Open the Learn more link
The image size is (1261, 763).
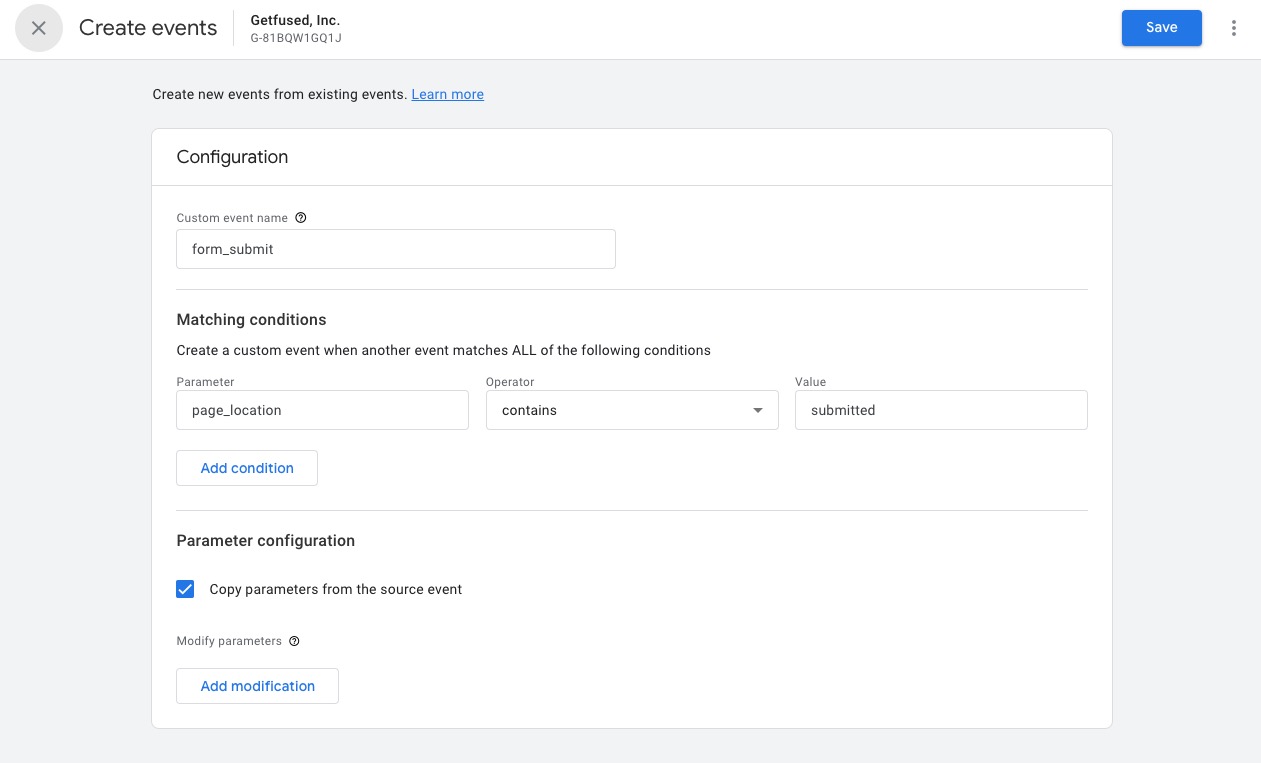pyautogui.click(x=447, y=94)
